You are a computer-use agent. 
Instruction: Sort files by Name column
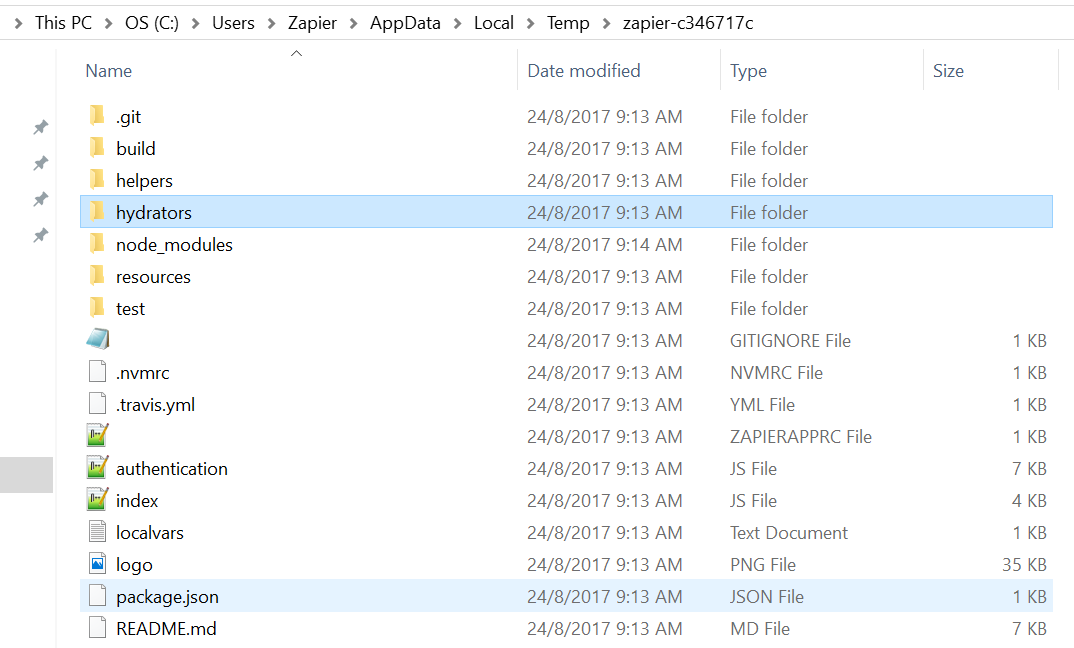pyautogui.click(x=109, y=71)
